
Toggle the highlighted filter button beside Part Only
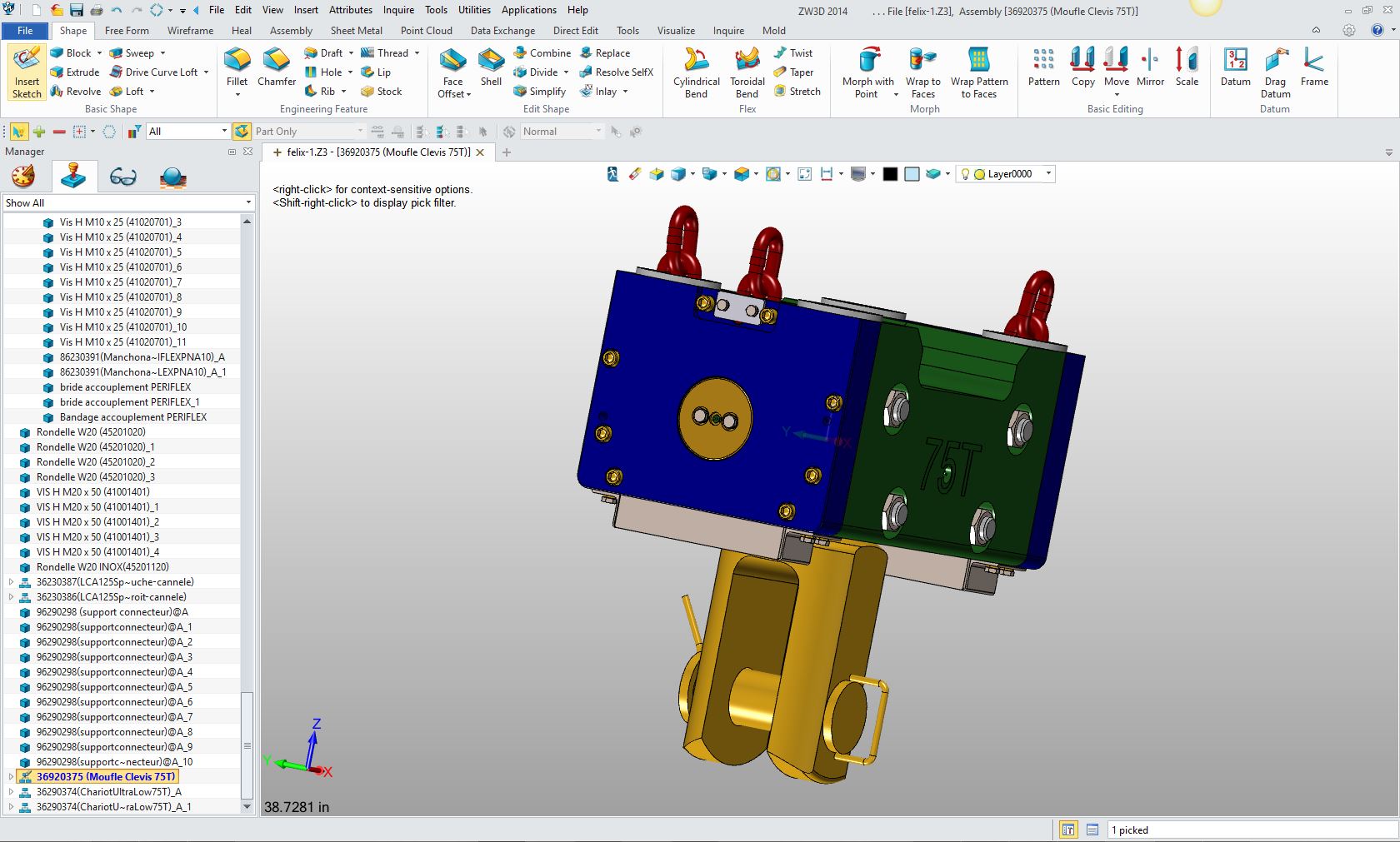tap(242, 132)
